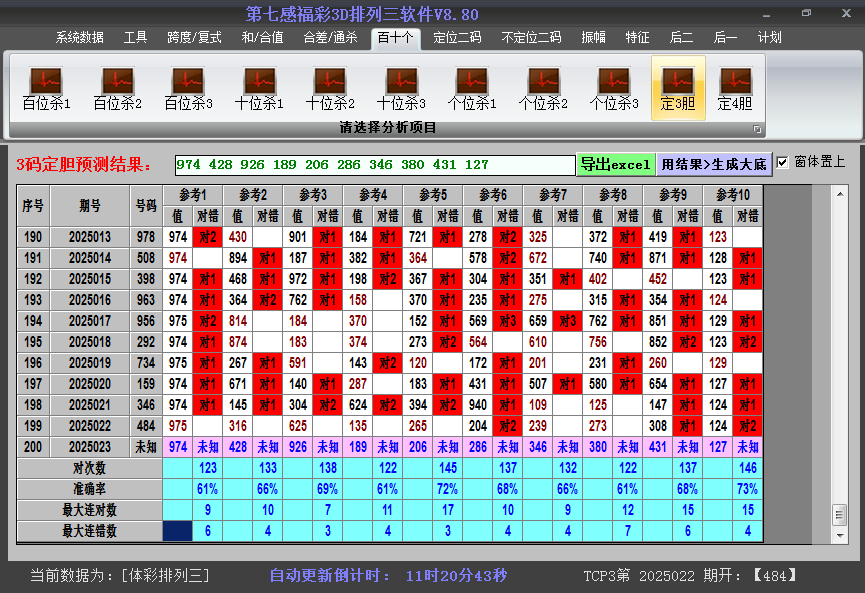The height and width of the screenshot is (593, 865).
Task: Switch to the 跨度/复式 tab
Action: point(194,38)
